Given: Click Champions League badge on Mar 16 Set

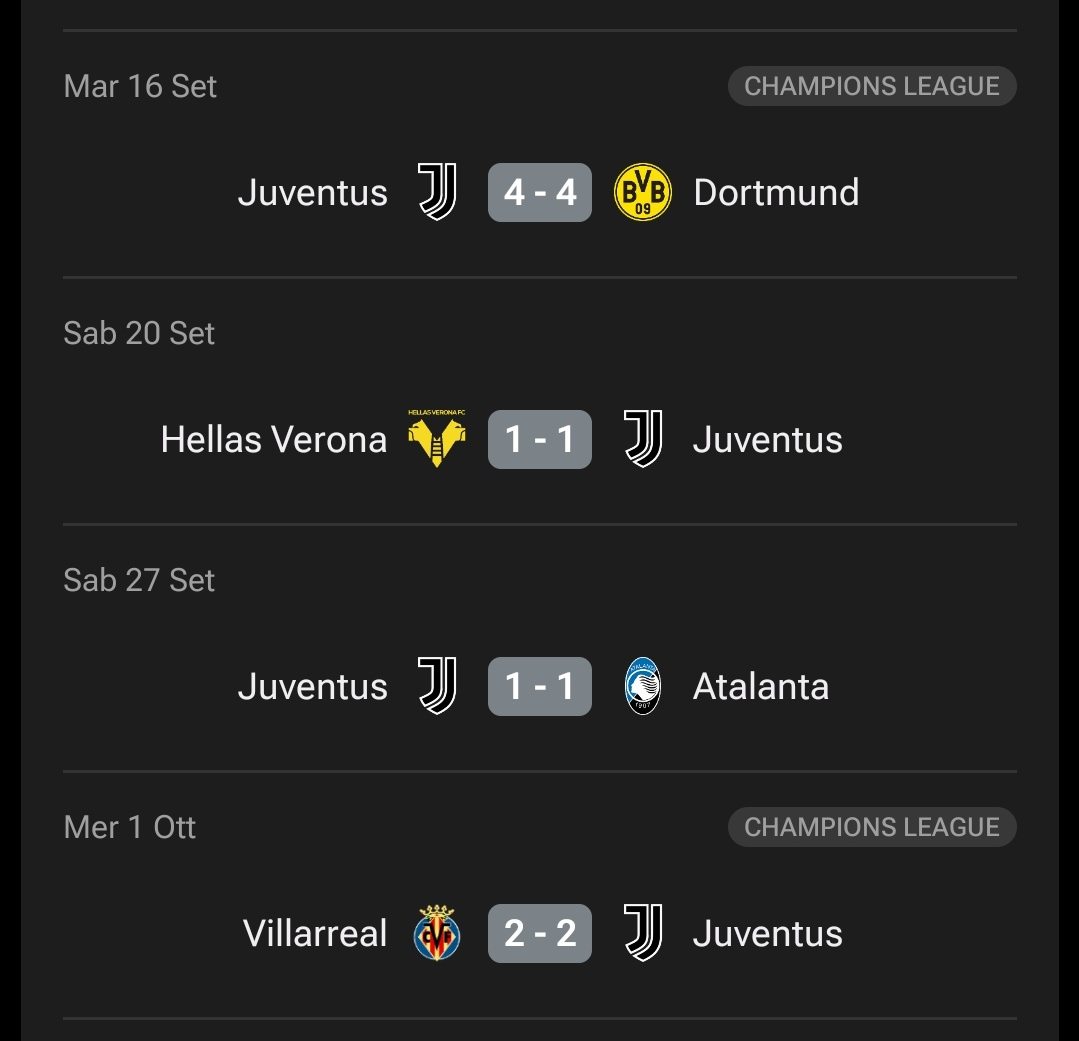Looking at the screenshot, I should (x=872, y=86).
